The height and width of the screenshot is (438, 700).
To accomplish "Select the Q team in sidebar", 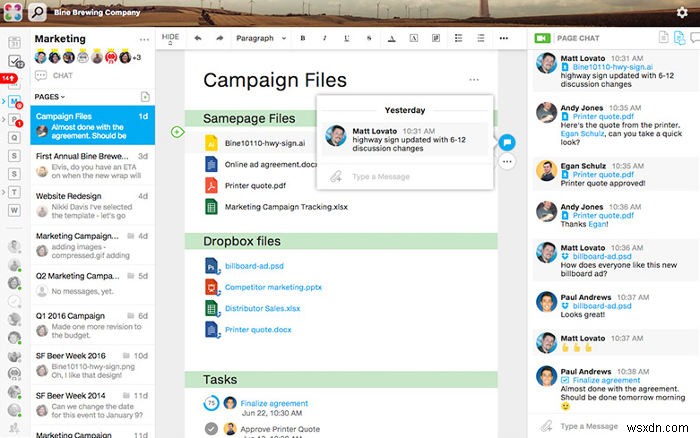I will pyautogui.click(x=14, y=138).
